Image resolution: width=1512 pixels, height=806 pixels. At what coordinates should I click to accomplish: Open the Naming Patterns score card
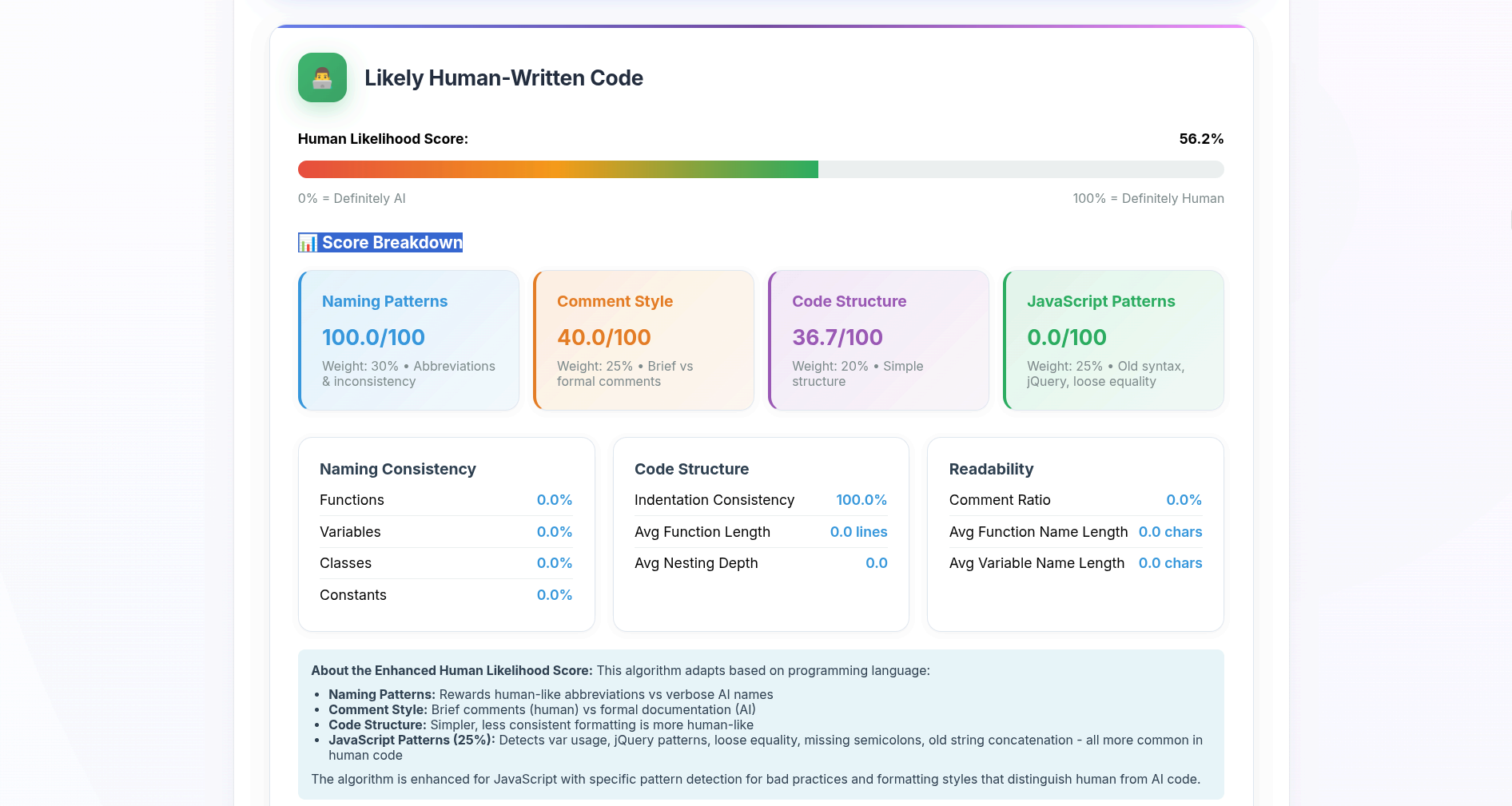[409, 340]
